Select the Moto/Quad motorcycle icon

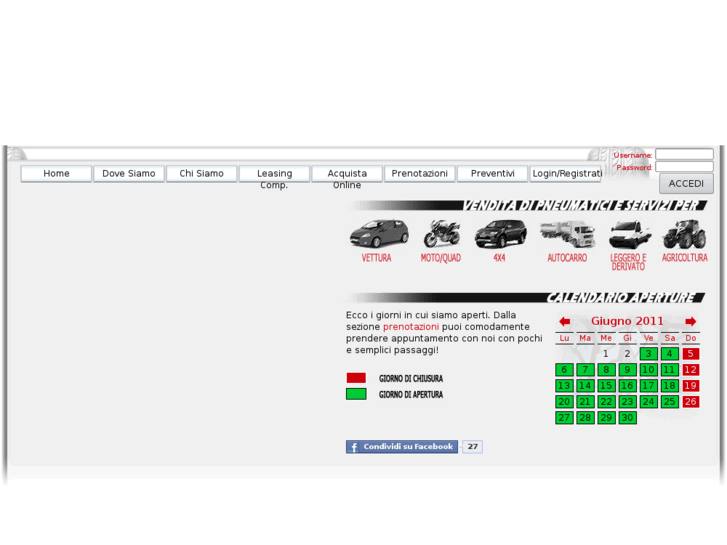coord(441,234)
